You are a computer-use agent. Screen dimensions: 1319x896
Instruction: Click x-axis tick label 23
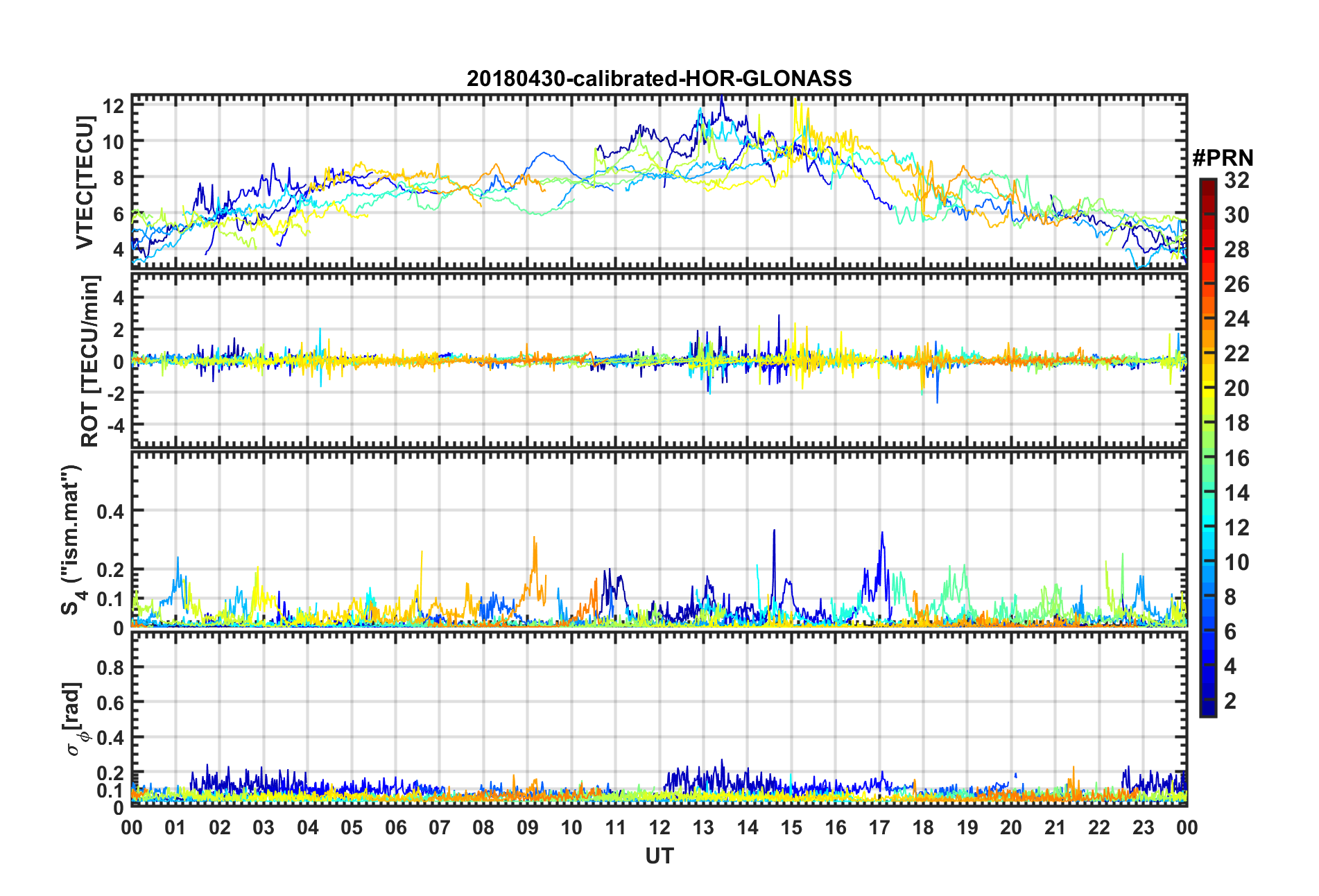[1143, 828]
